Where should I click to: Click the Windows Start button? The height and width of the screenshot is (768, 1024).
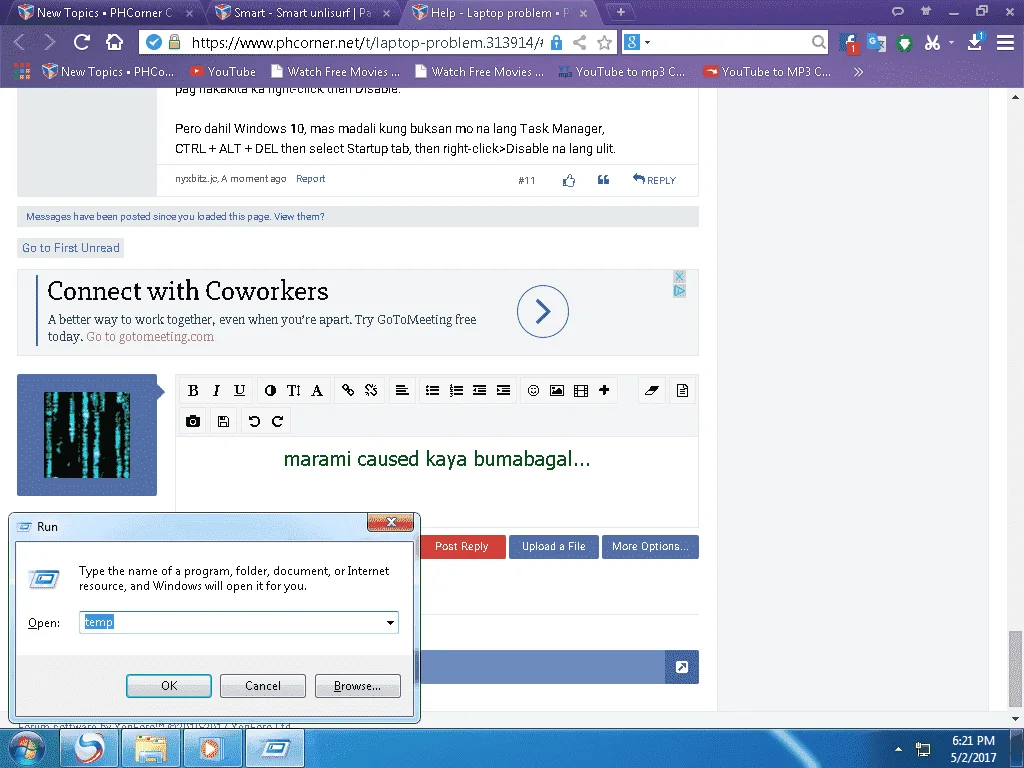[27, 749]
